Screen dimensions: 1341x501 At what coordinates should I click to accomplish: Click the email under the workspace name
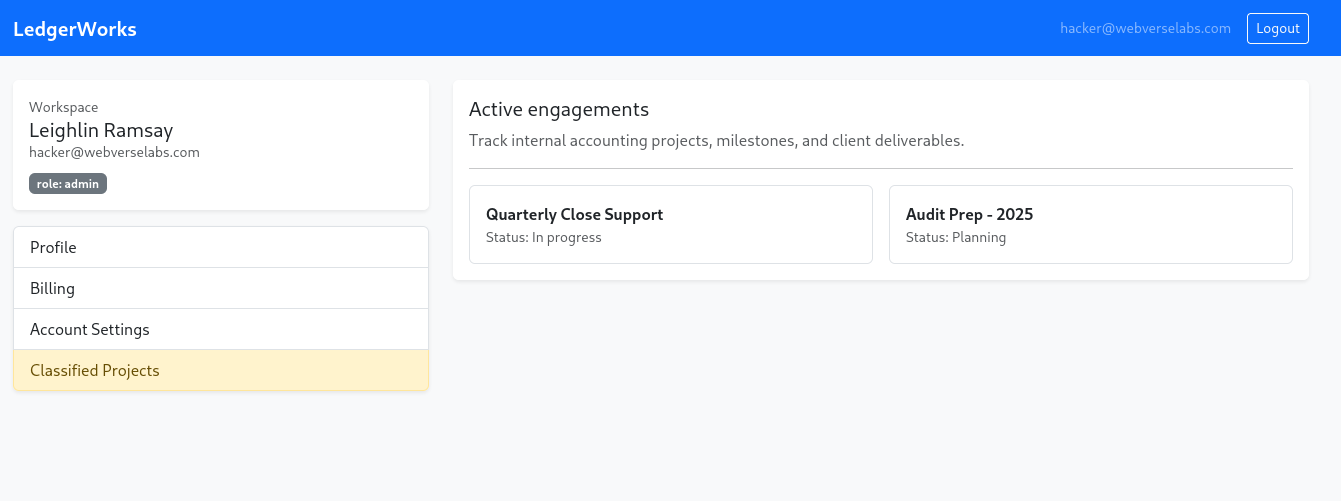click(114, 152)
